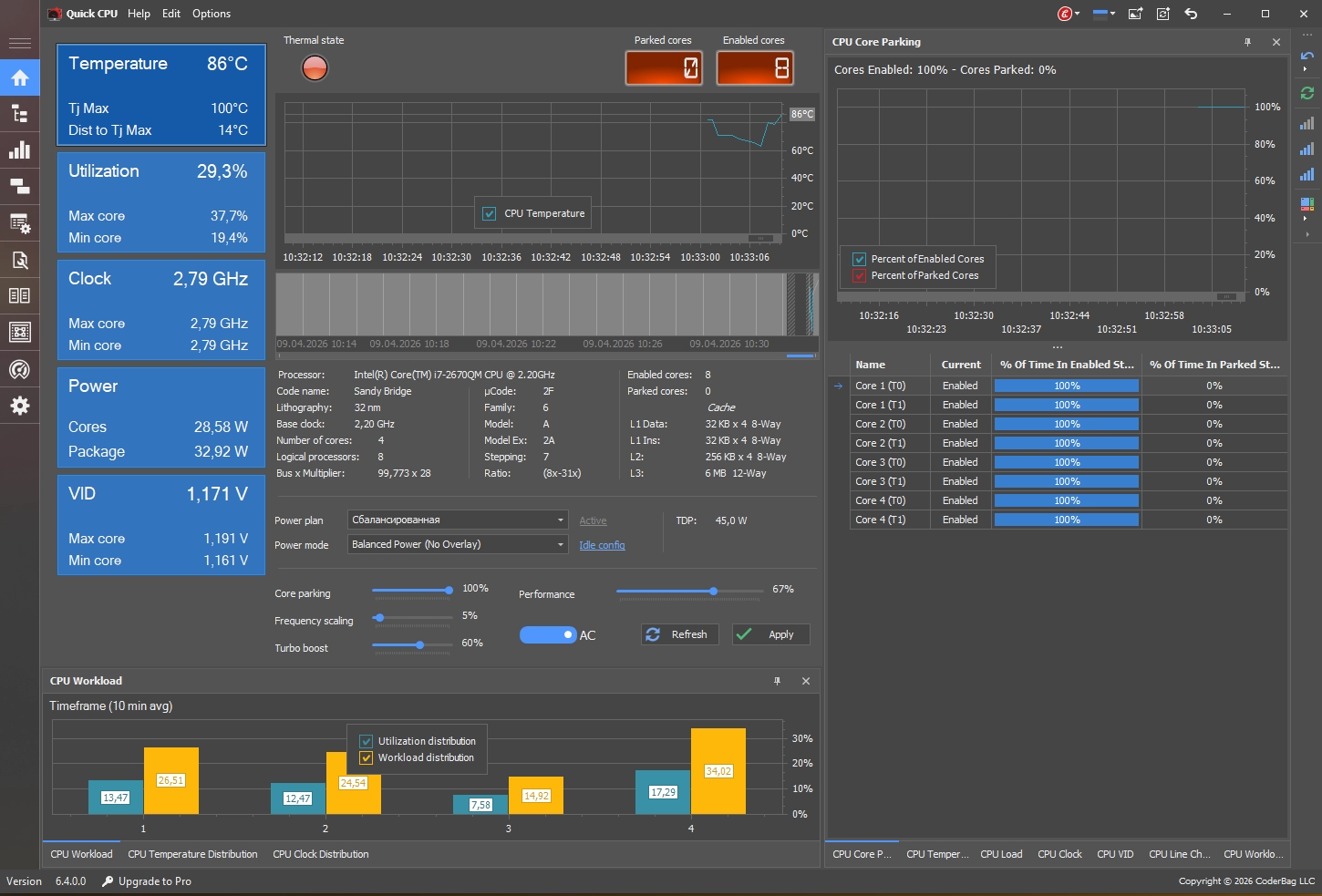Toggle the Percent of Parked Cores checkbox
The image size is (1322, 896).
pyautogui.click(x=859, y=275)
